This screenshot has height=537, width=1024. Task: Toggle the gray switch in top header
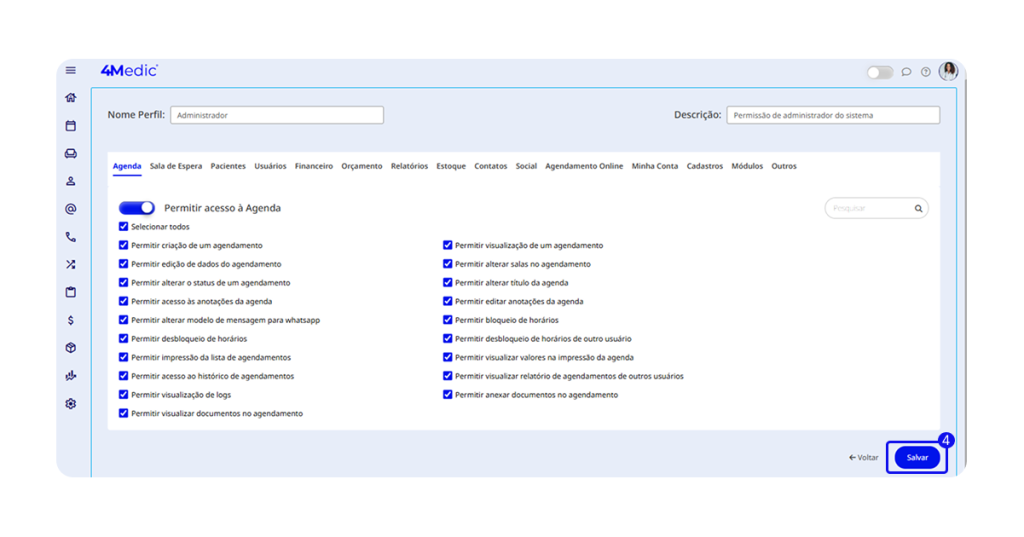tap(880, 72)
